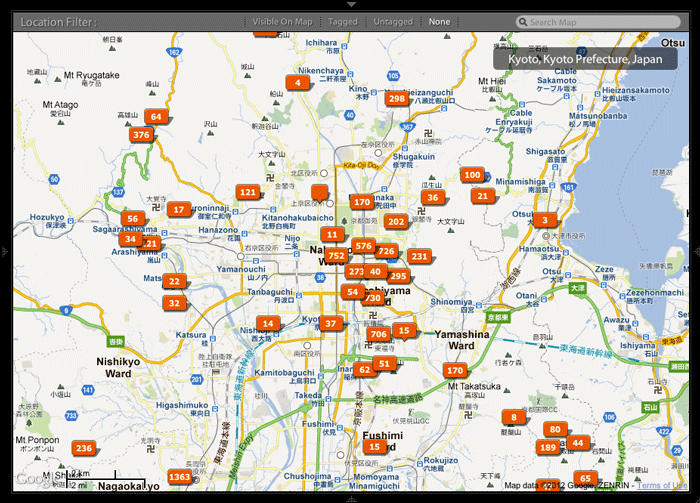Select the 36 photo cluster marker
This screenshot has width=700, height=503.
(433, 197)
